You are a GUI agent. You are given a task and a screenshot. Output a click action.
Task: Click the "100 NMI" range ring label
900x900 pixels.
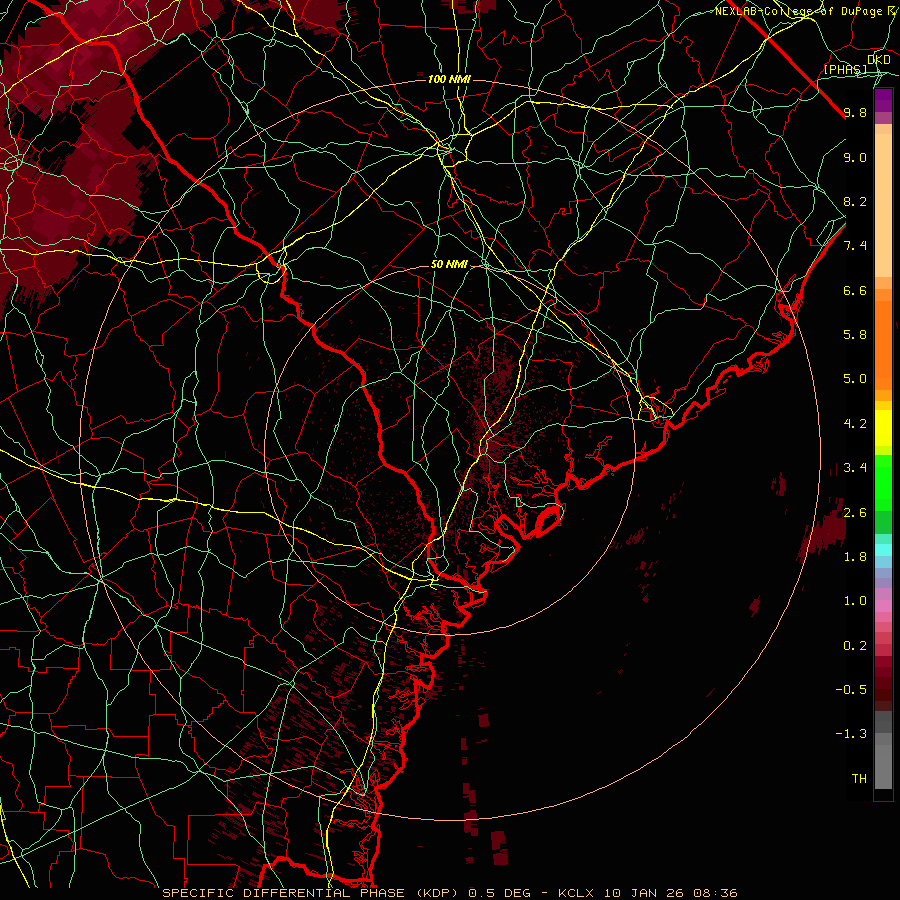449,79
